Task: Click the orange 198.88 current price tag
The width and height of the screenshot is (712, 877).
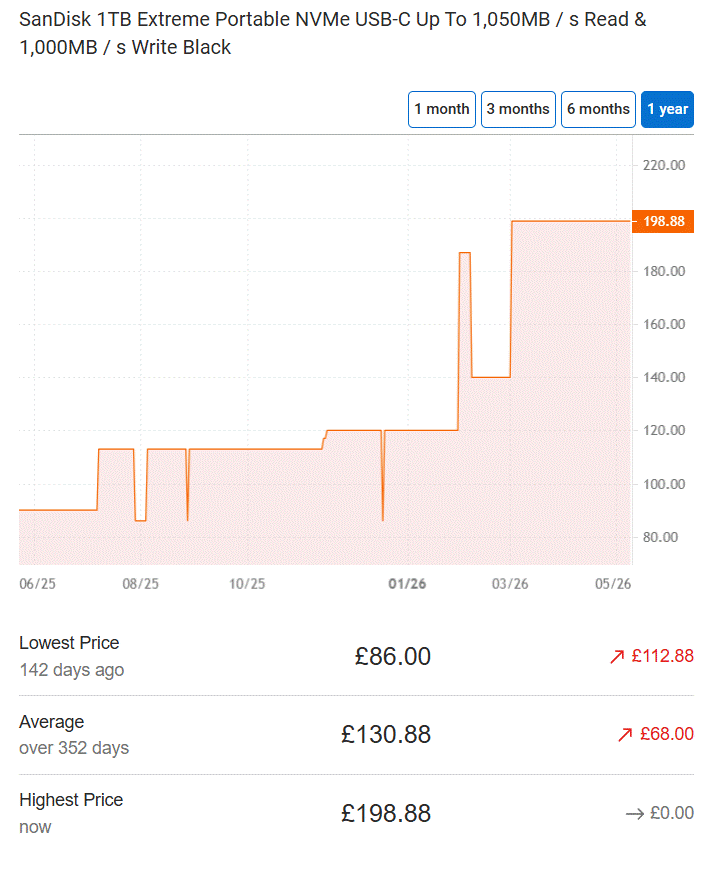Action: click(663, 221)
